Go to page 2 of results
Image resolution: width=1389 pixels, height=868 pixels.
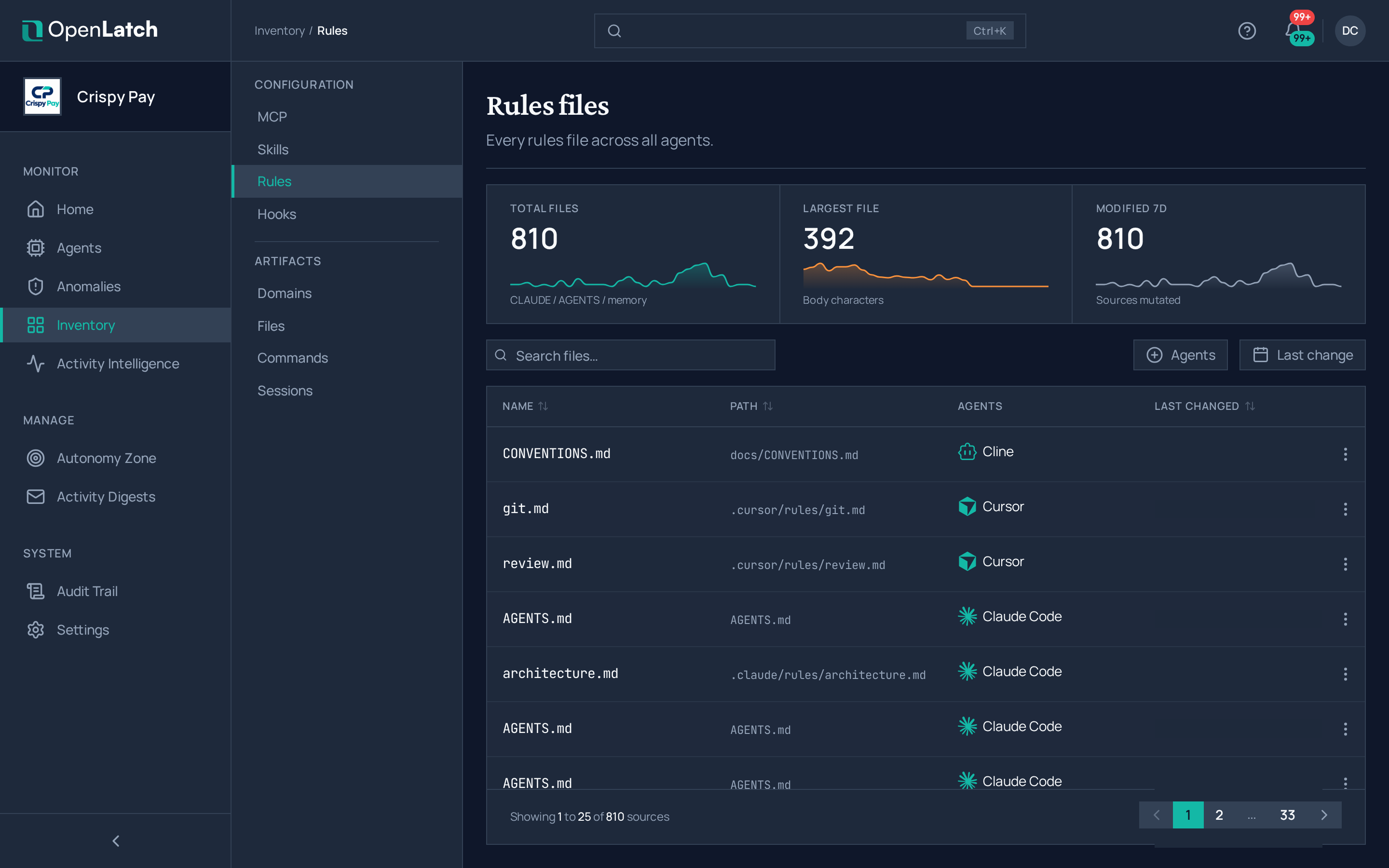point(1219,815)
